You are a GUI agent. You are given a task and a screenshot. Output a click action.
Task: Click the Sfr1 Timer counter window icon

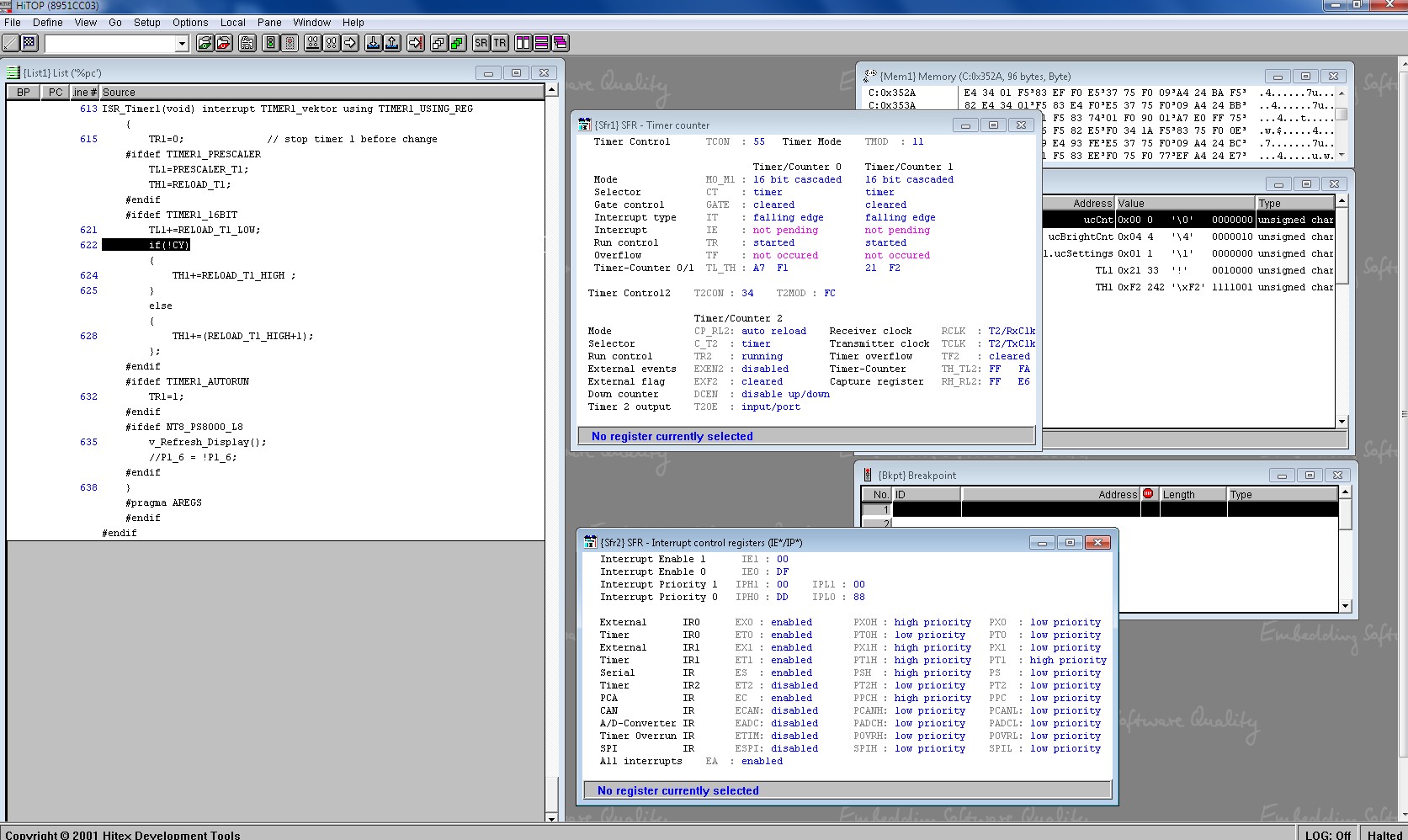point(585,125)
